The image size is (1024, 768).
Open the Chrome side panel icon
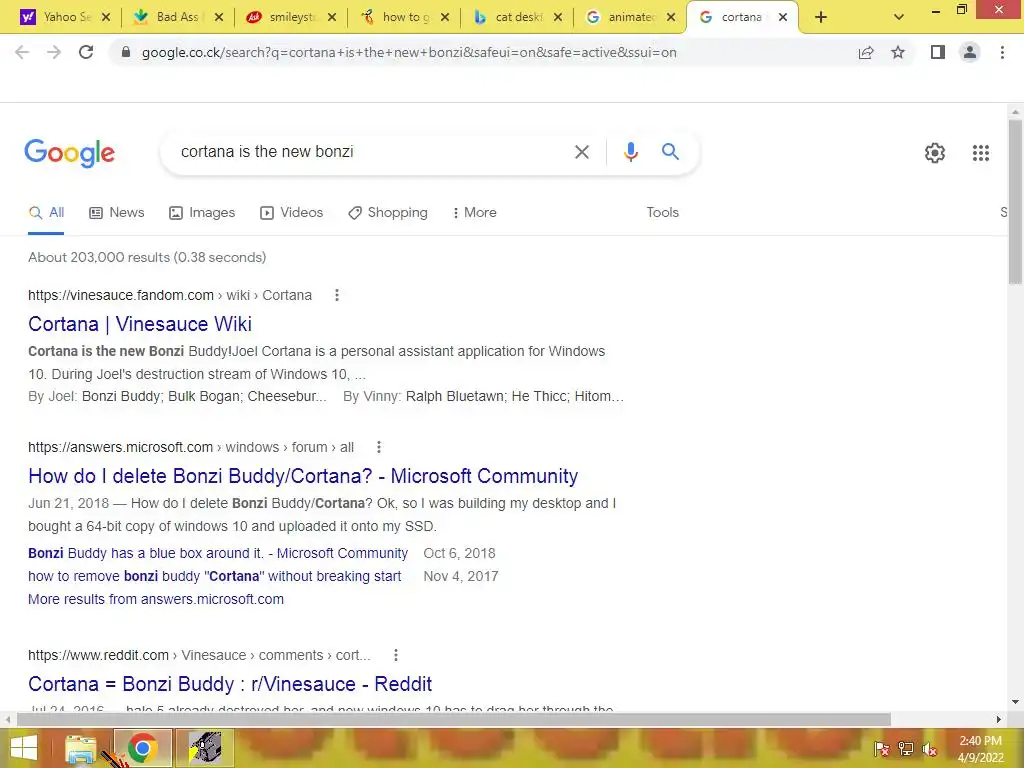[x=938, y=52]
